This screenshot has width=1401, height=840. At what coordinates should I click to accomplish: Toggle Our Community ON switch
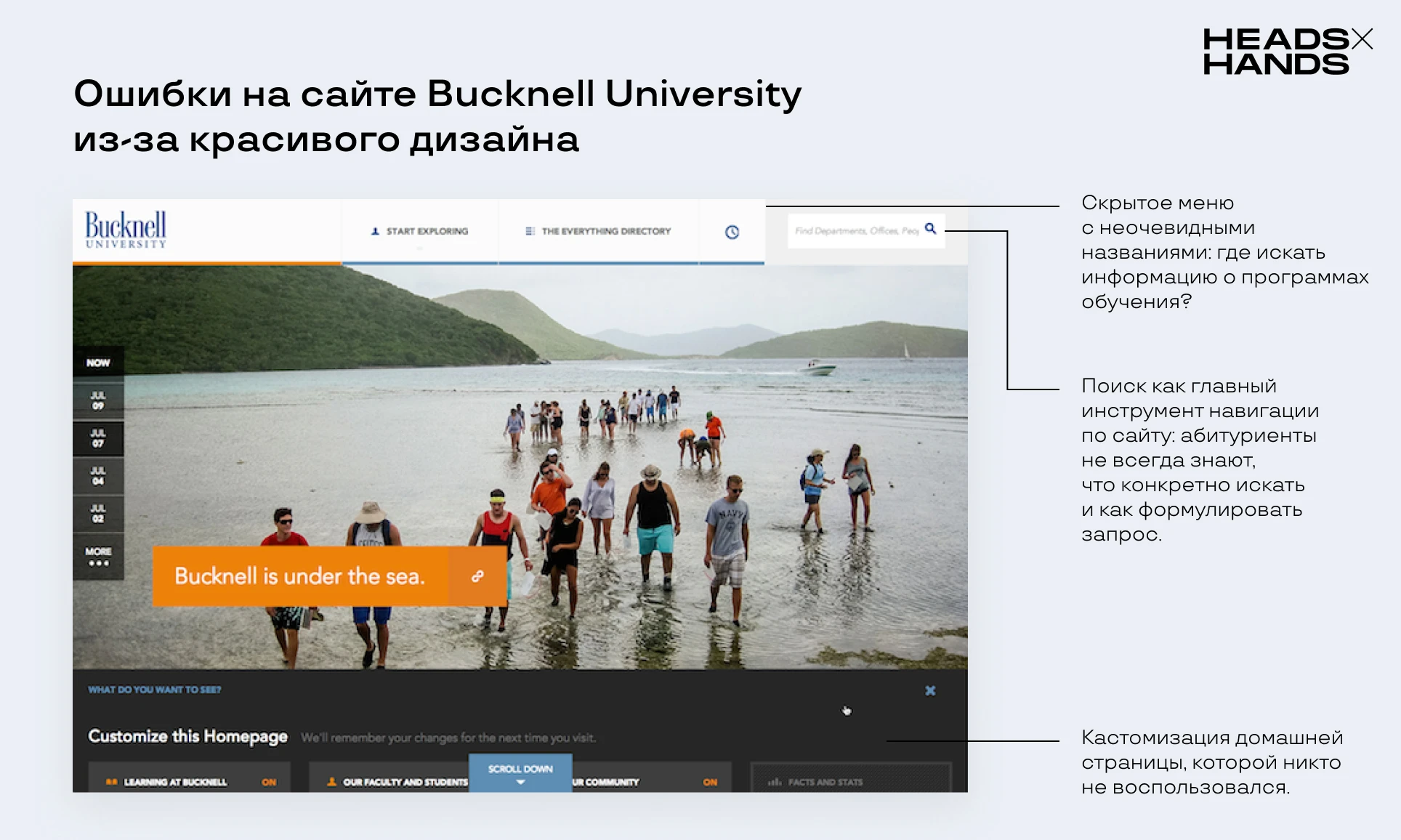pos(710,782)
